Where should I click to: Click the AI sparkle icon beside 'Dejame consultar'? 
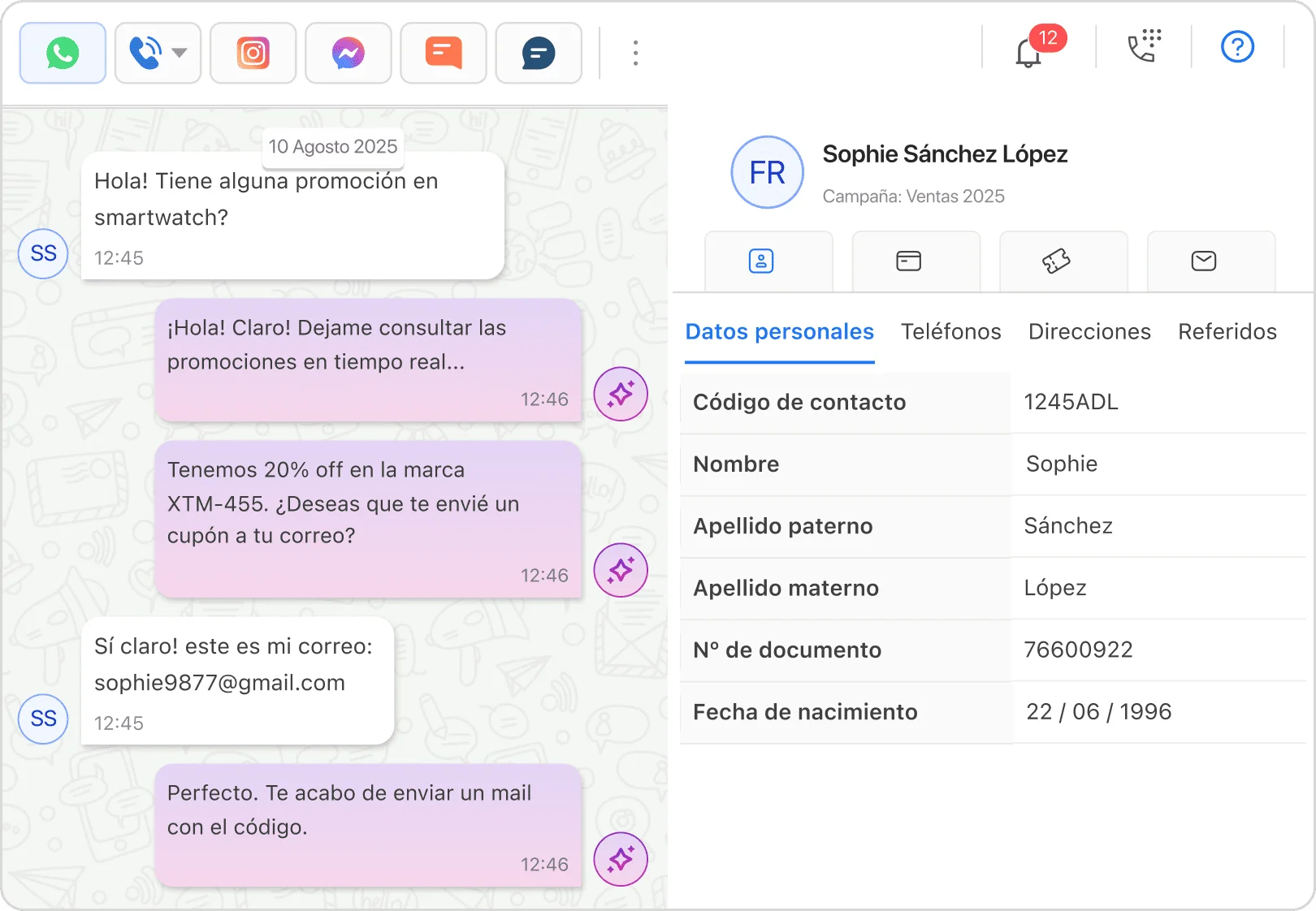tap(621, 394)
